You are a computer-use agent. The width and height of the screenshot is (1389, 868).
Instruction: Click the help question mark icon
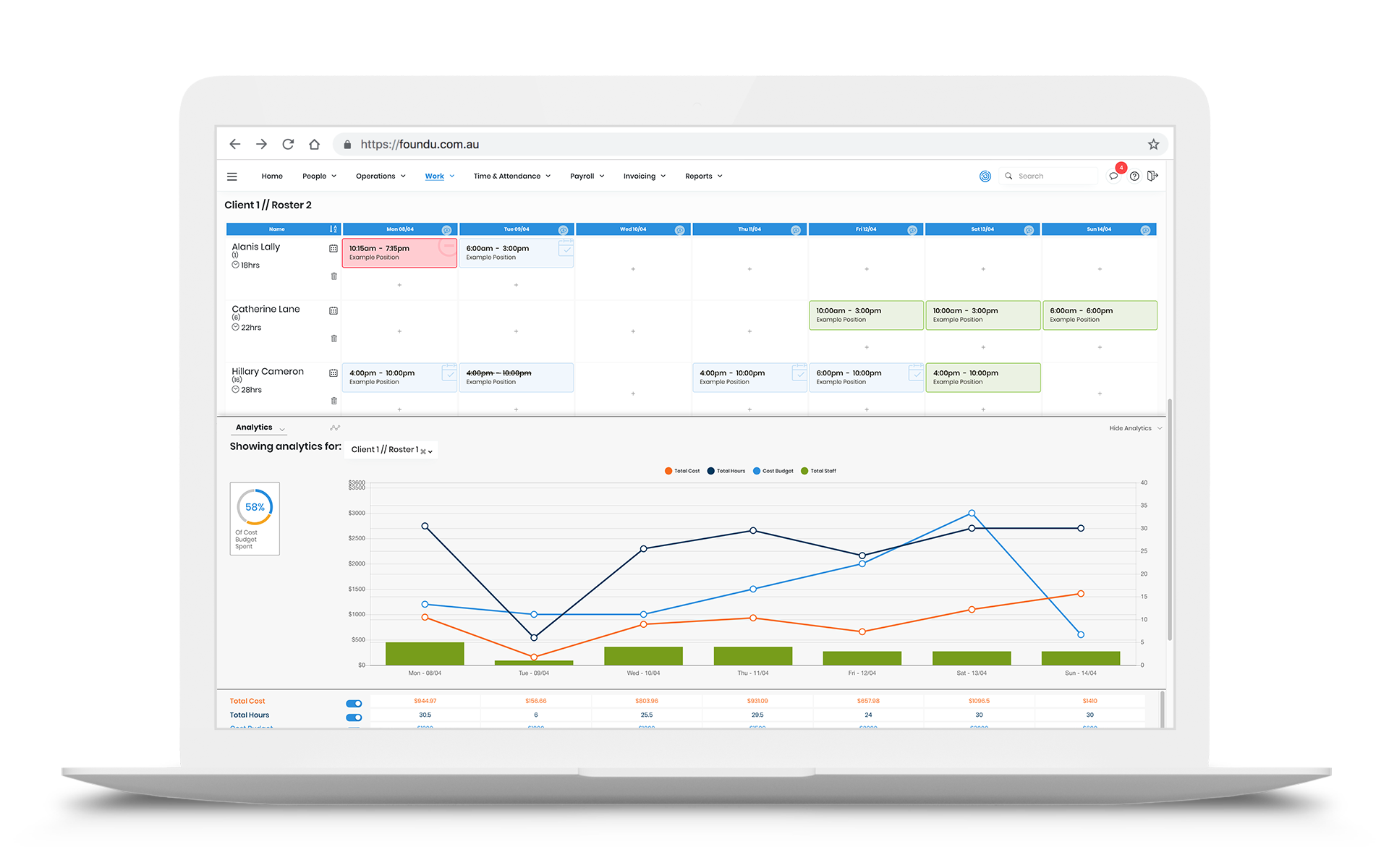(x=1134, y=176)
